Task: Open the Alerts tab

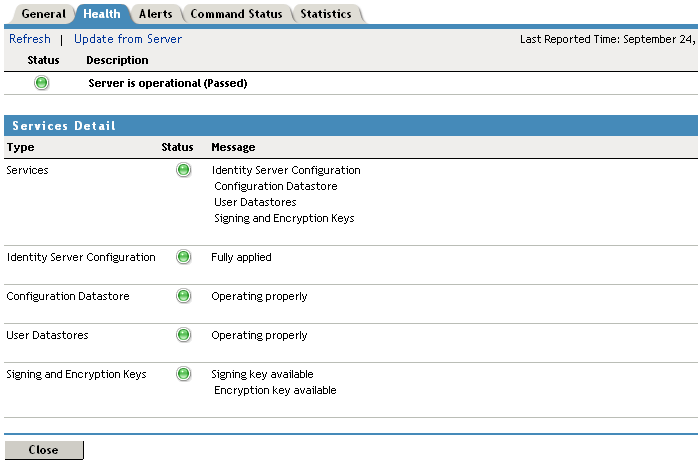Action: tap(155, 14)
